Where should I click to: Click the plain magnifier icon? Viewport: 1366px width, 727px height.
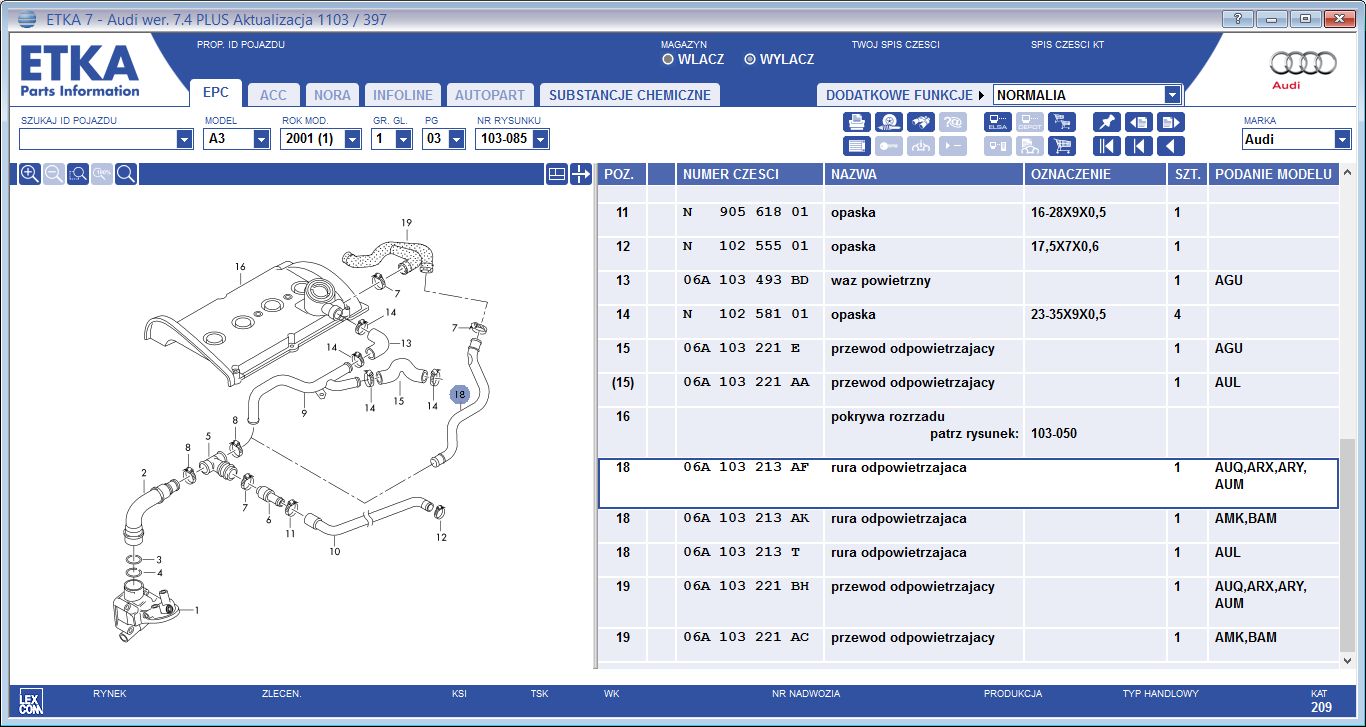(126, 174)
